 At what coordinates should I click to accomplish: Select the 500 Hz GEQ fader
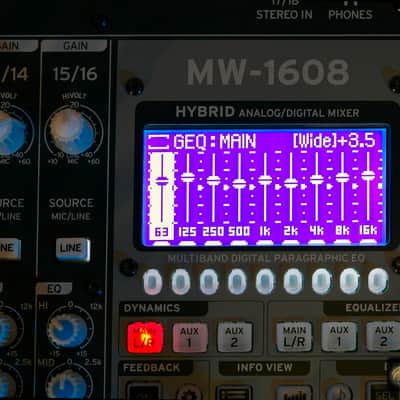click(x=239, y=183)
